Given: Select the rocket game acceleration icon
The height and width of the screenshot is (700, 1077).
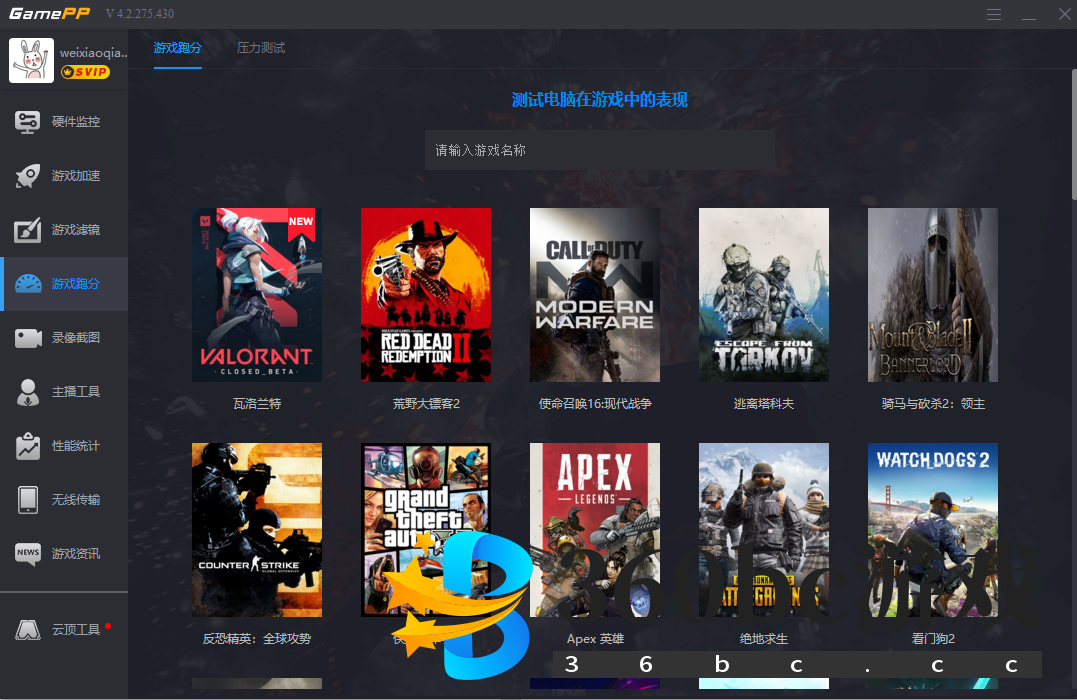Looking at the screenshot, I should click(x=28, y=176).
